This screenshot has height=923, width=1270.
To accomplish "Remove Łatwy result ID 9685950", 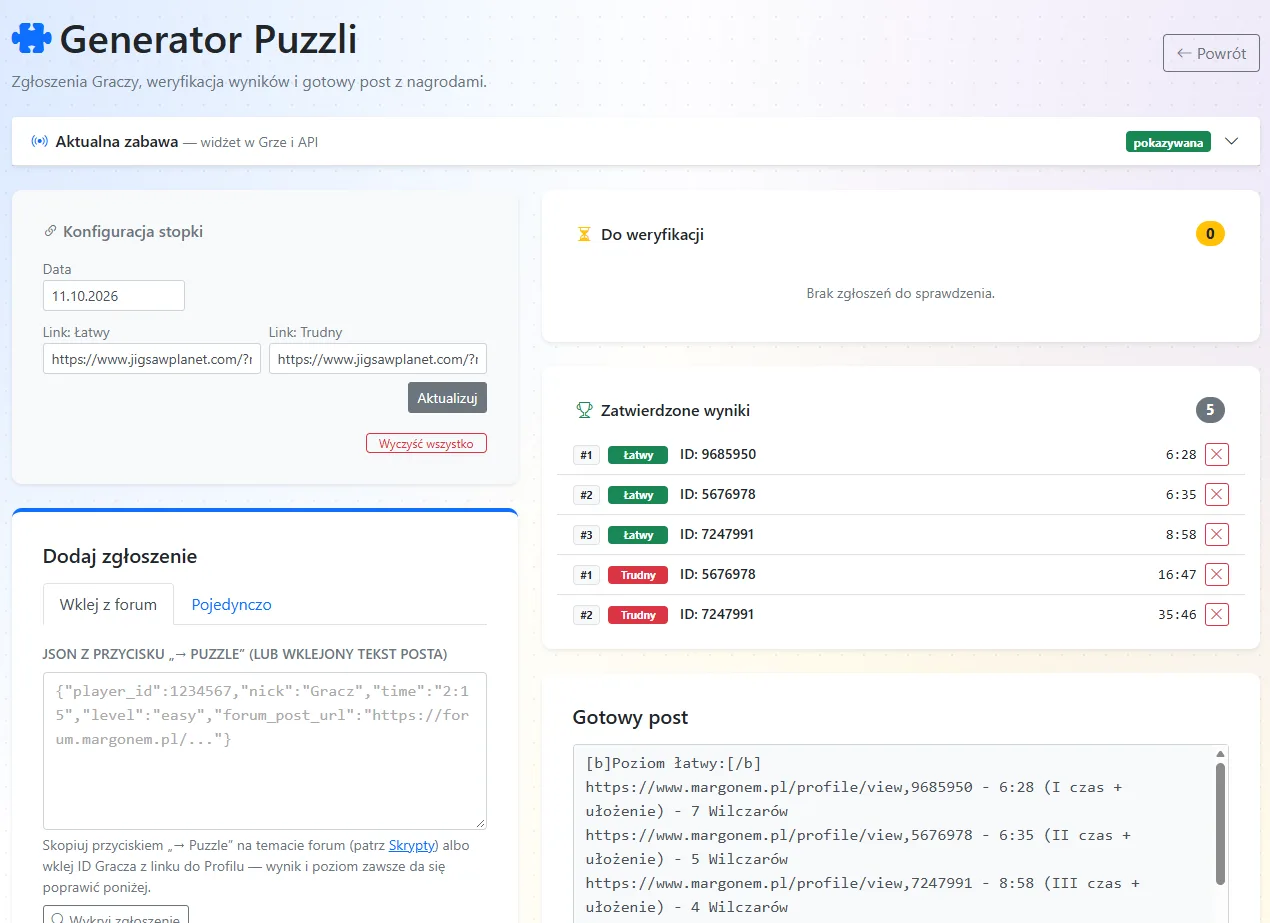I will coord(1217,455).
